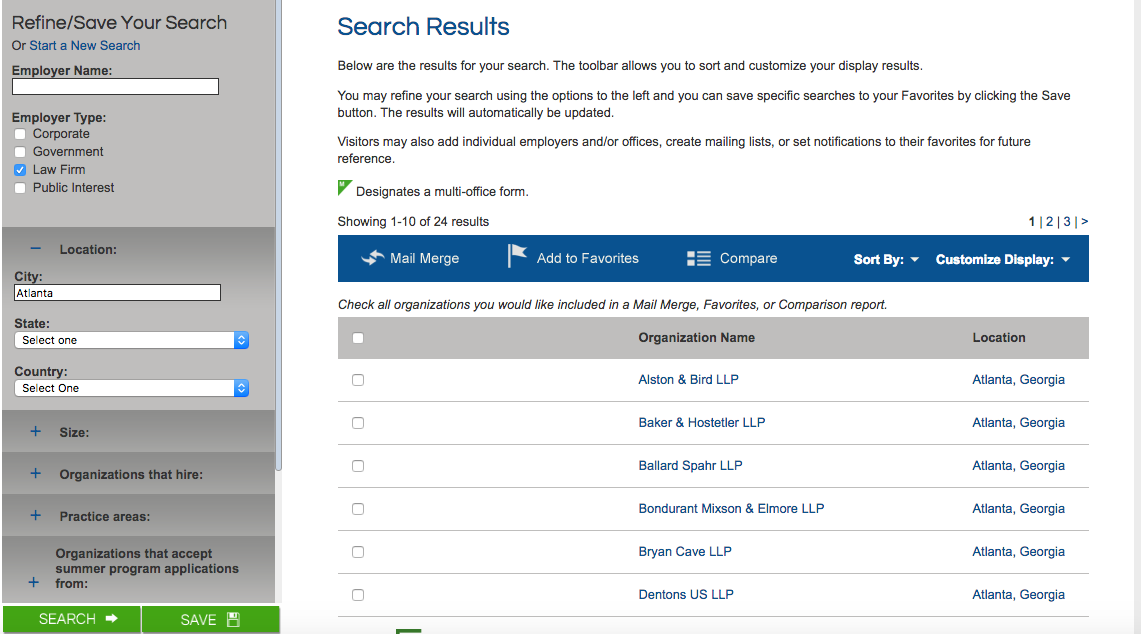Click Add to Favorites in toolbar
This screenshot has width=1141, height=634.
click(587, 258)
